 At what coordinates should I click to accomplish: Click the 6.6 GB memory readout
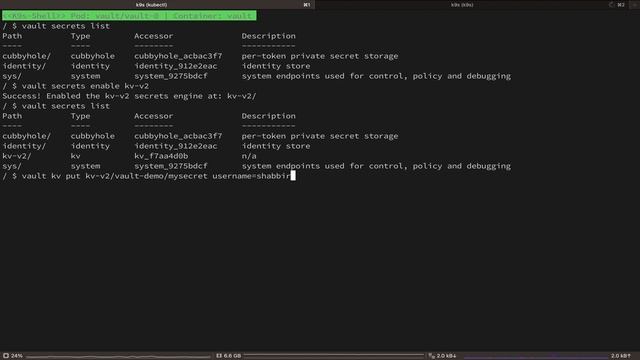232,356
